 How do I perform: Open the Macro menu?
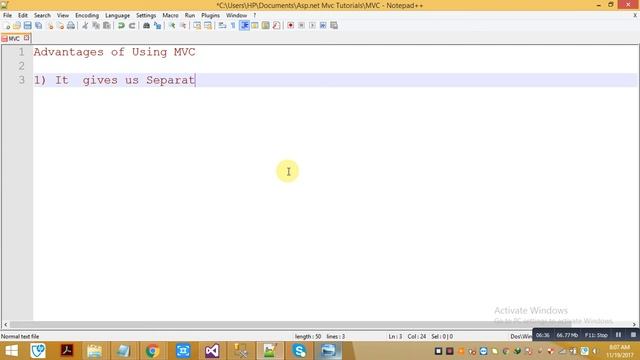tap(170, 15)
